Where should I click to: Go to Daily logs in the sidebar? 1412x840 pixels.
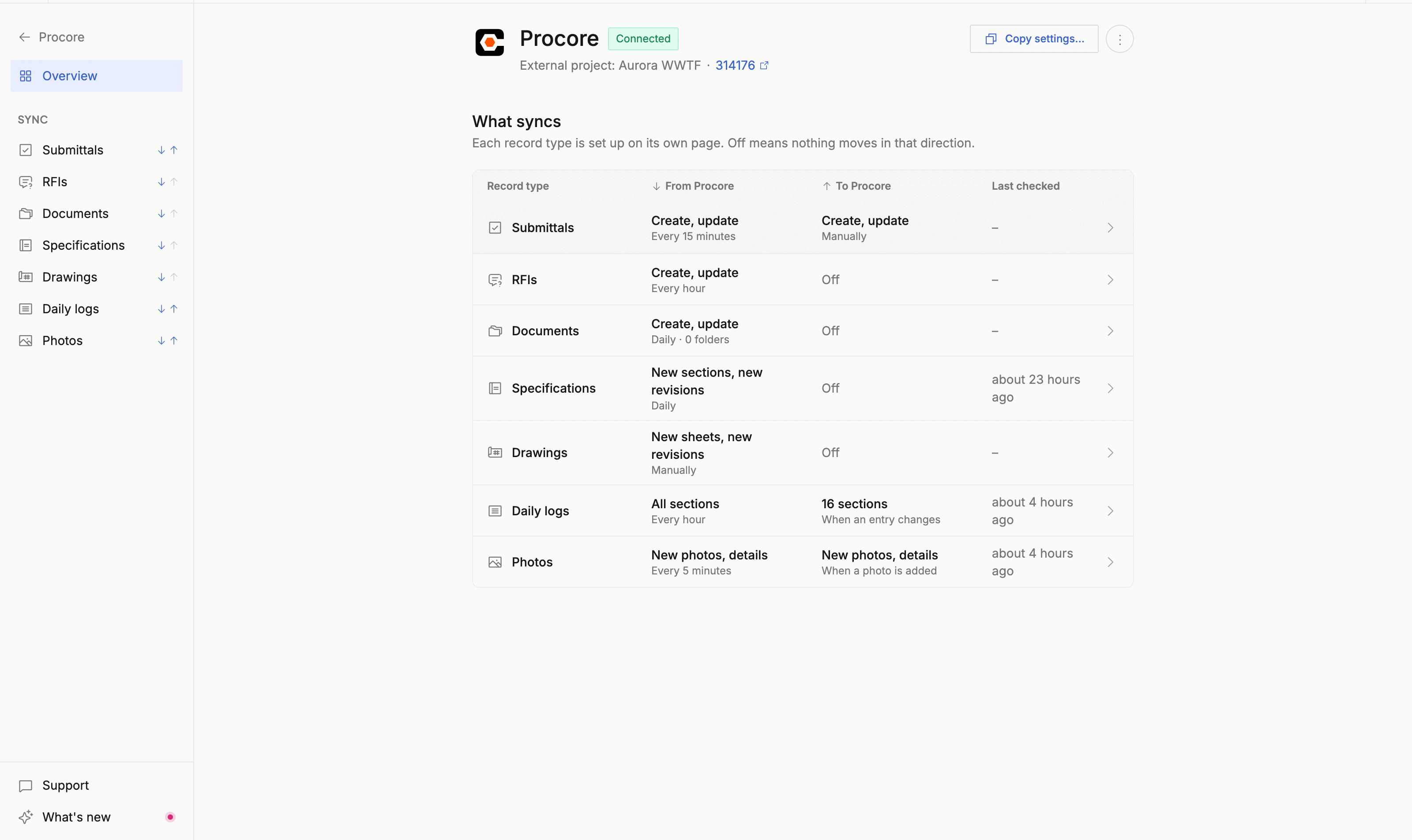pos(96,308)
